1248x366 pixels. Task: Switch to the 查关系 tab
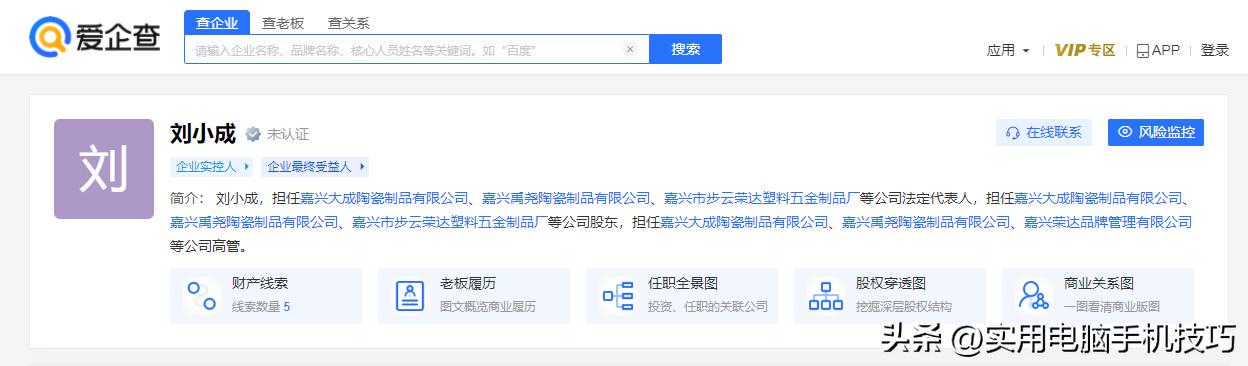[x=348, y=23]
